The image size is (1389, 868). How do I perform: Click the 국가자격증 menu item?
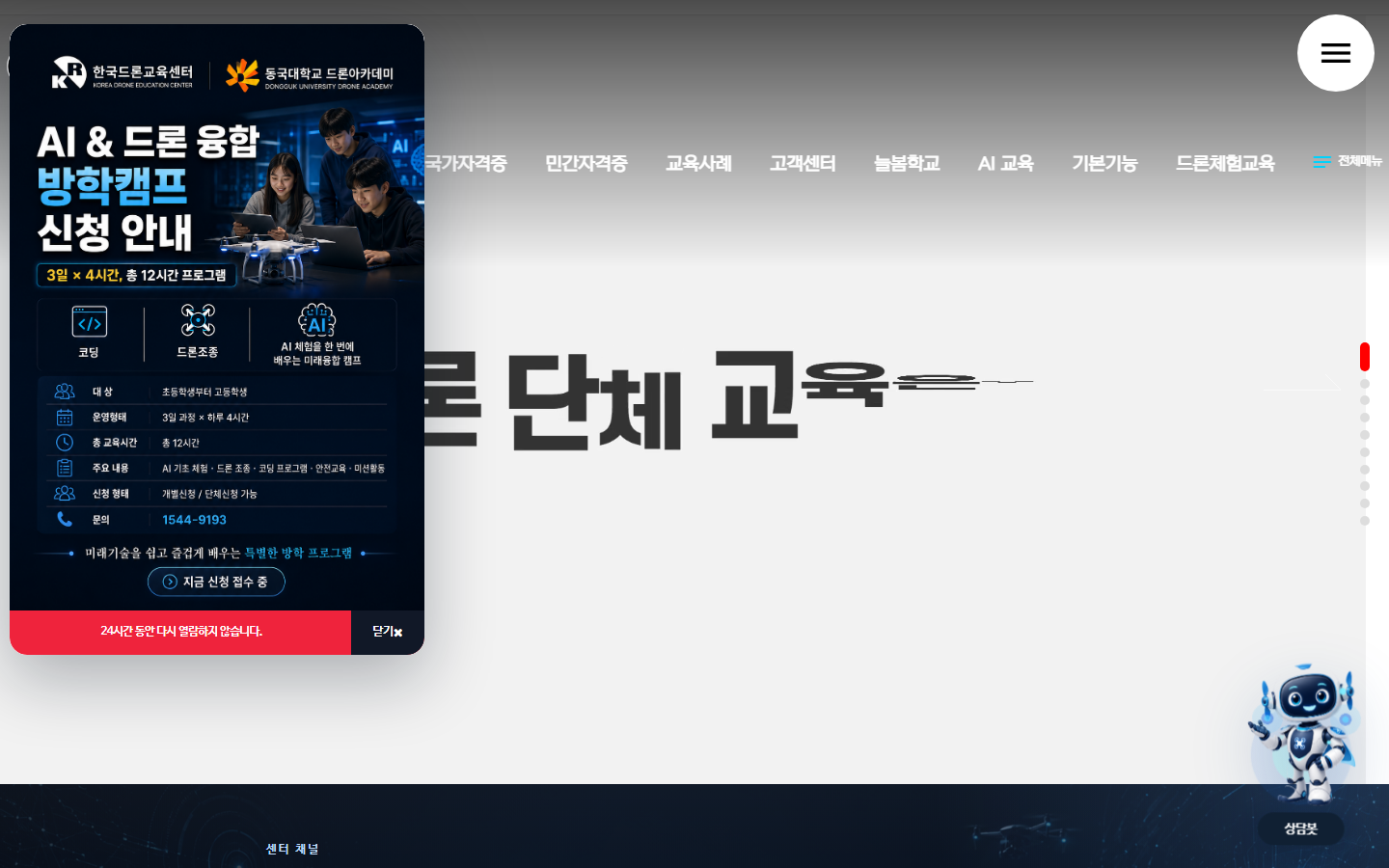click(466, 163)
